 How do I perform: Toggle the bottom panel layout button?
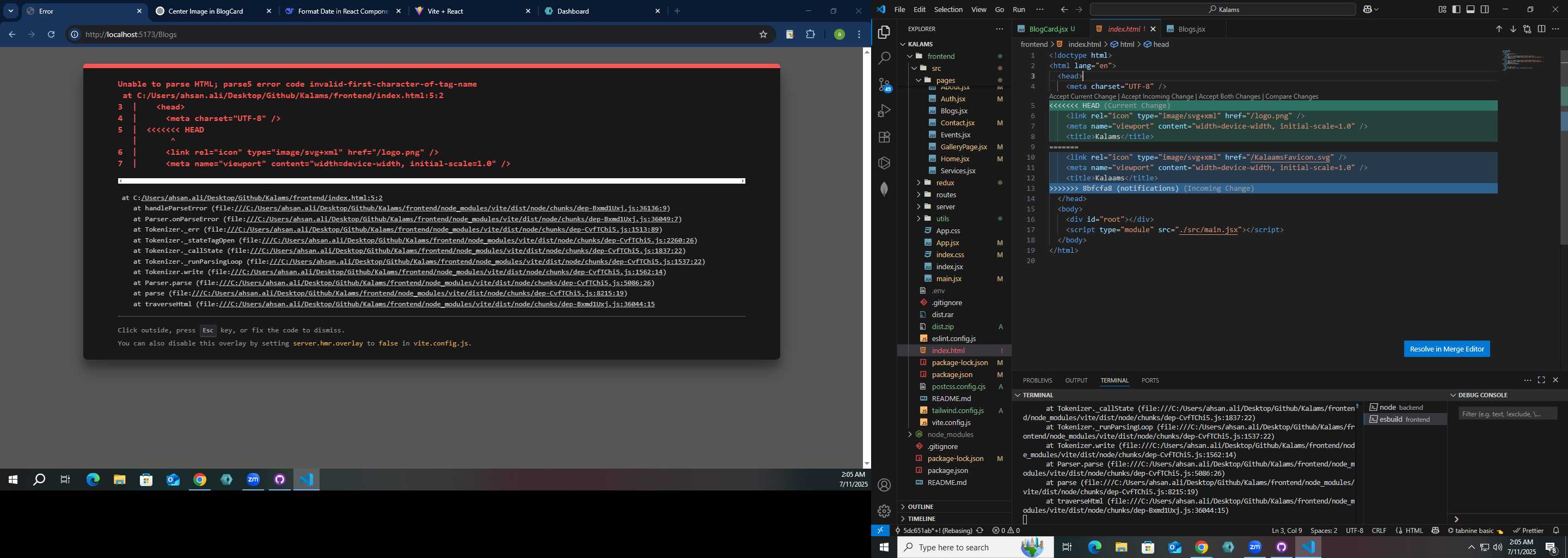pos(1471,9)
